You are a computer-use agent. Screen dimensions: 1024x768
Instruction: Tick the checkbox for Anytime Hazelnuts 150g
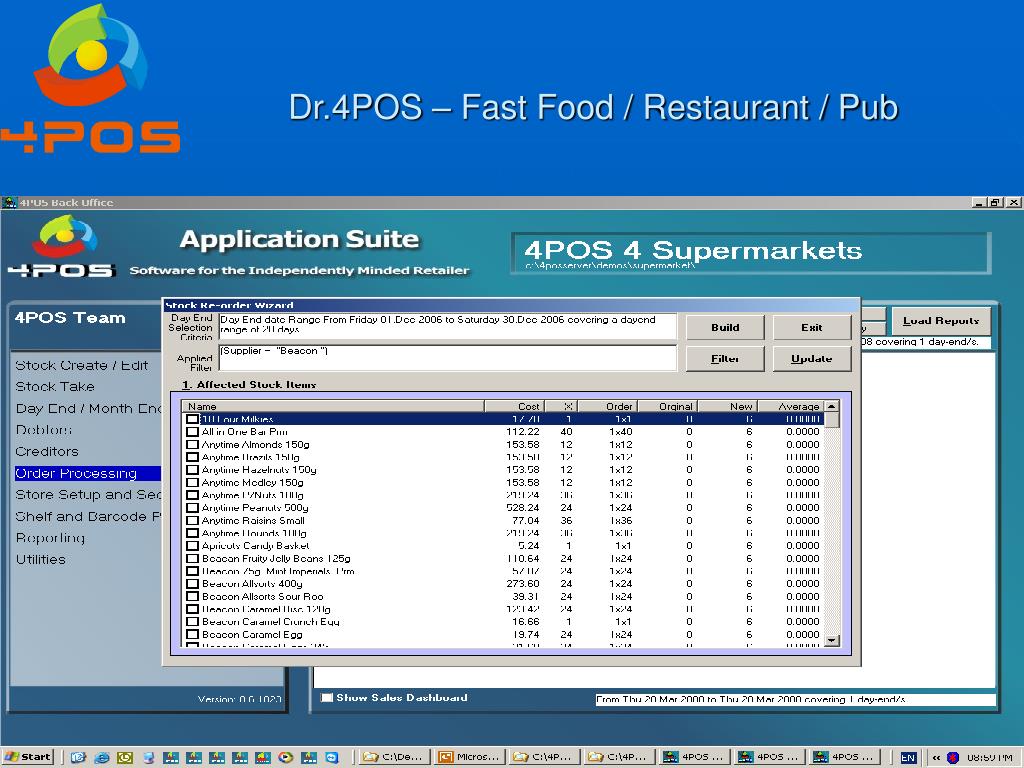point(192,470)
